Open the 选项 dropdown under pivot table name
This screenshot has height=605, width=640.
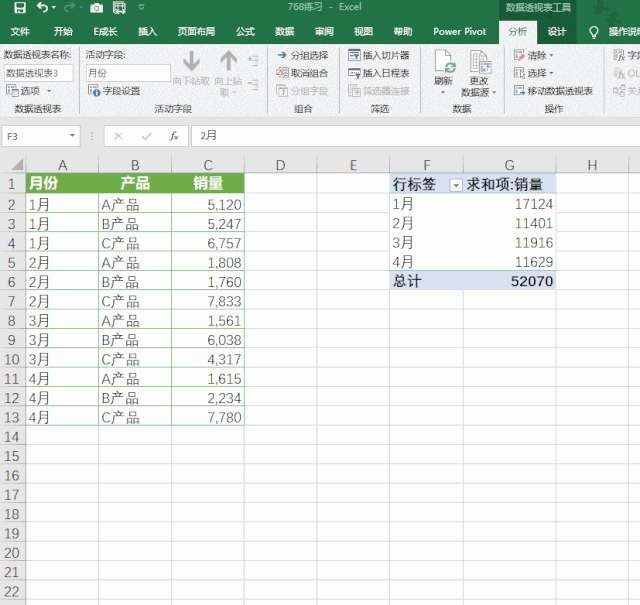[x=30, y=91]
